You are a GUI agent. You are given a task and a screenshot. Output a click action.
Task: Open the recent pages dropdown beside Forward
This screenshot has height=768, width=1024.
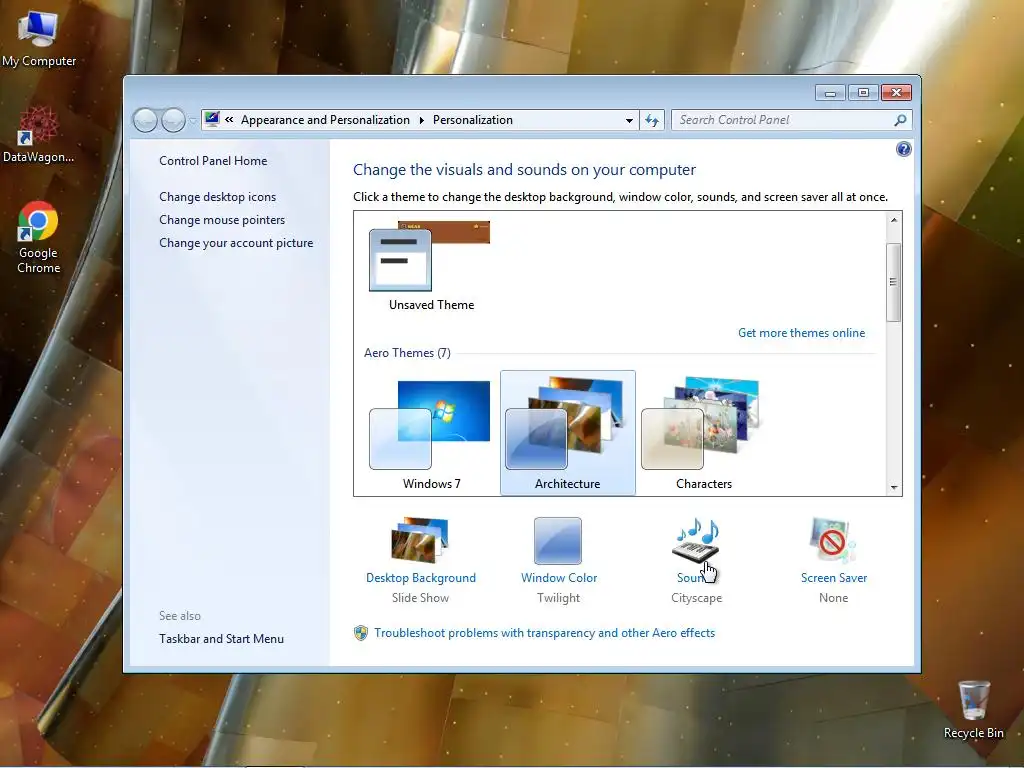click(193, 120)
